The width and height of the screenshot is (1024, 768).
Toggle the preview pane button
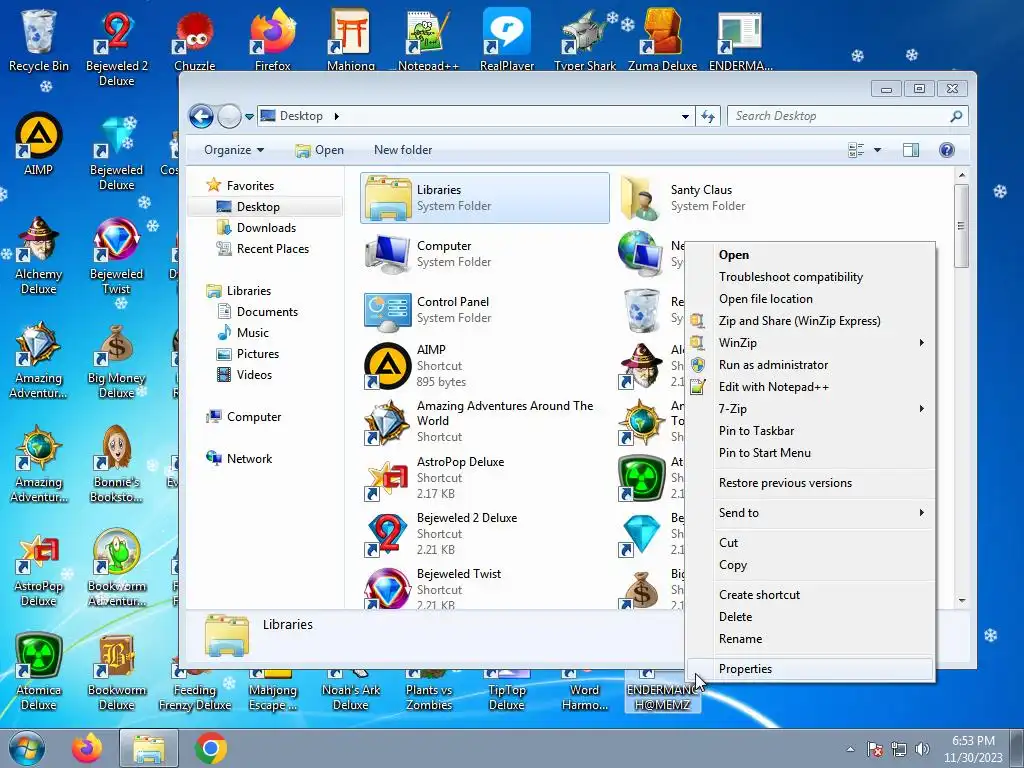[910, 150]
